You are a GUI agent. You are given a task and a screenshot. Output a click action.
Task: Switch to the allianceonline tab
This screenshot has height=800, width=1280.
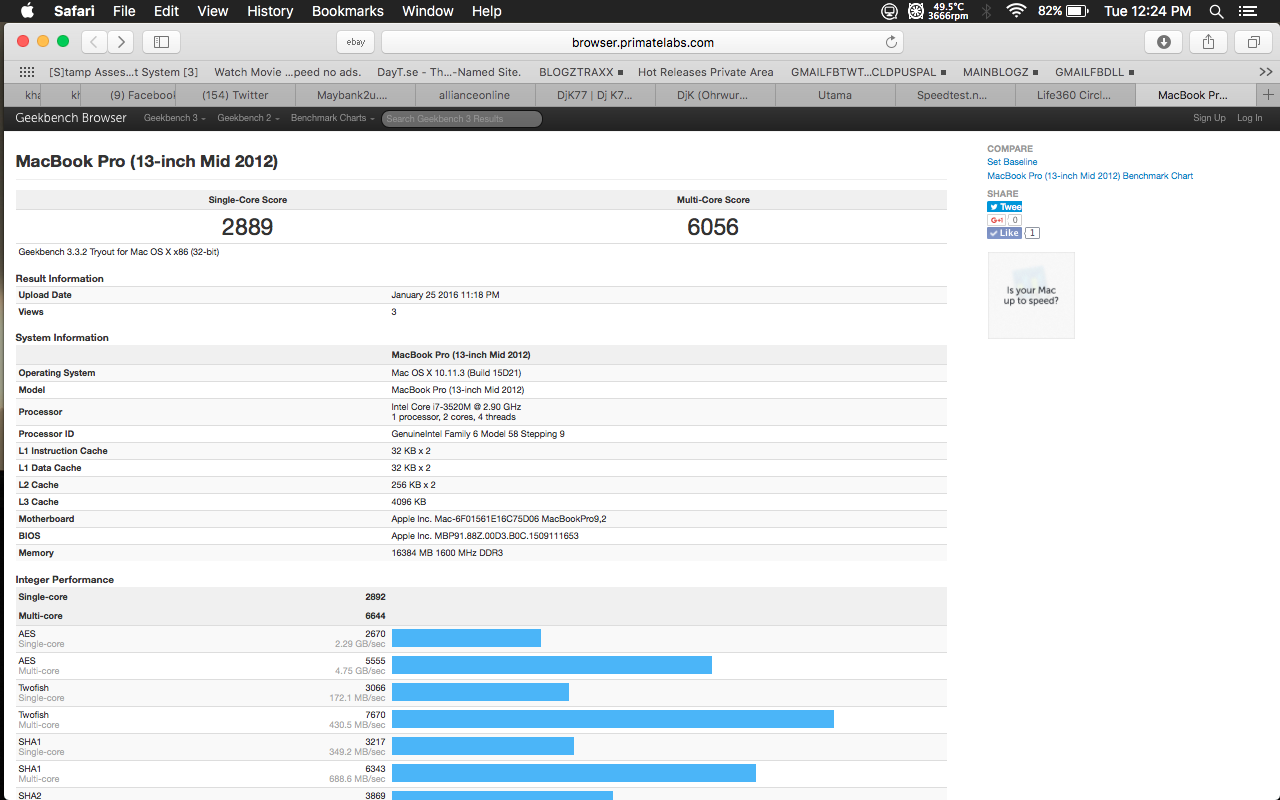coord(475,95)
